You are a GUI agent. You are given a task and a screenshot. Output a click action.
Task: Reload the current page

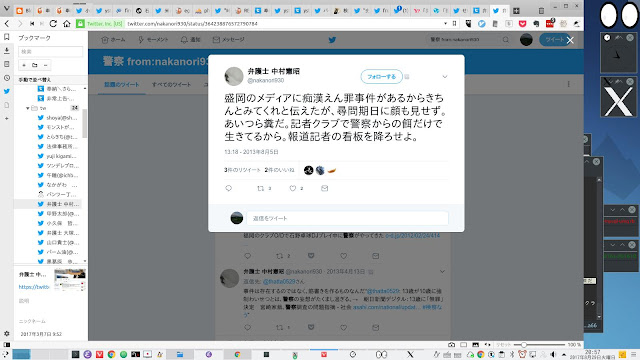(x=53, y=24)
